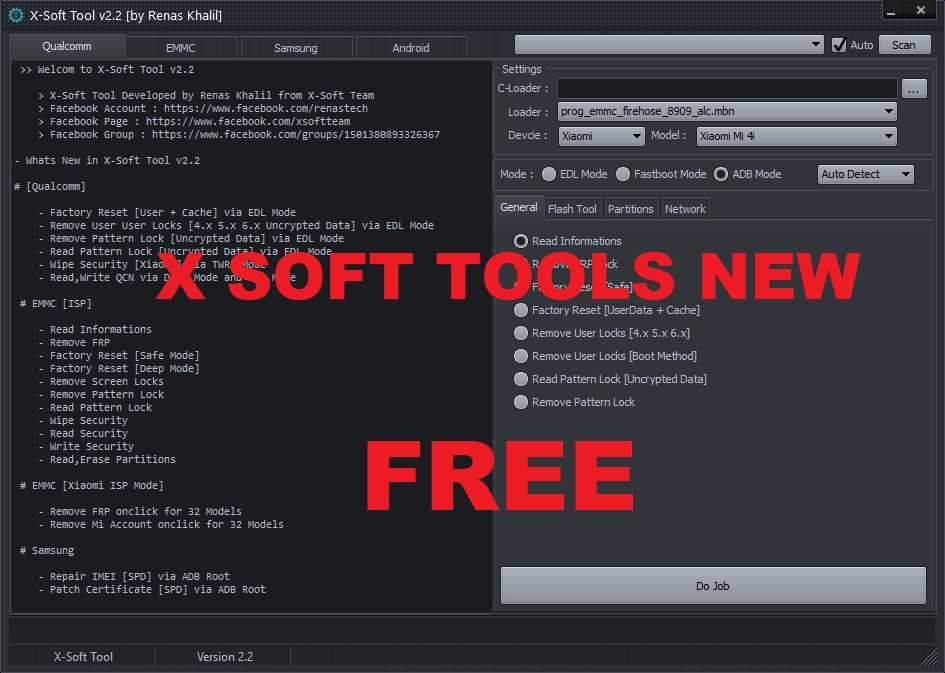Select Factory Reset [UserData + Cache] option
This screenshot has height=673, width=945.
[x=521, y=310]
